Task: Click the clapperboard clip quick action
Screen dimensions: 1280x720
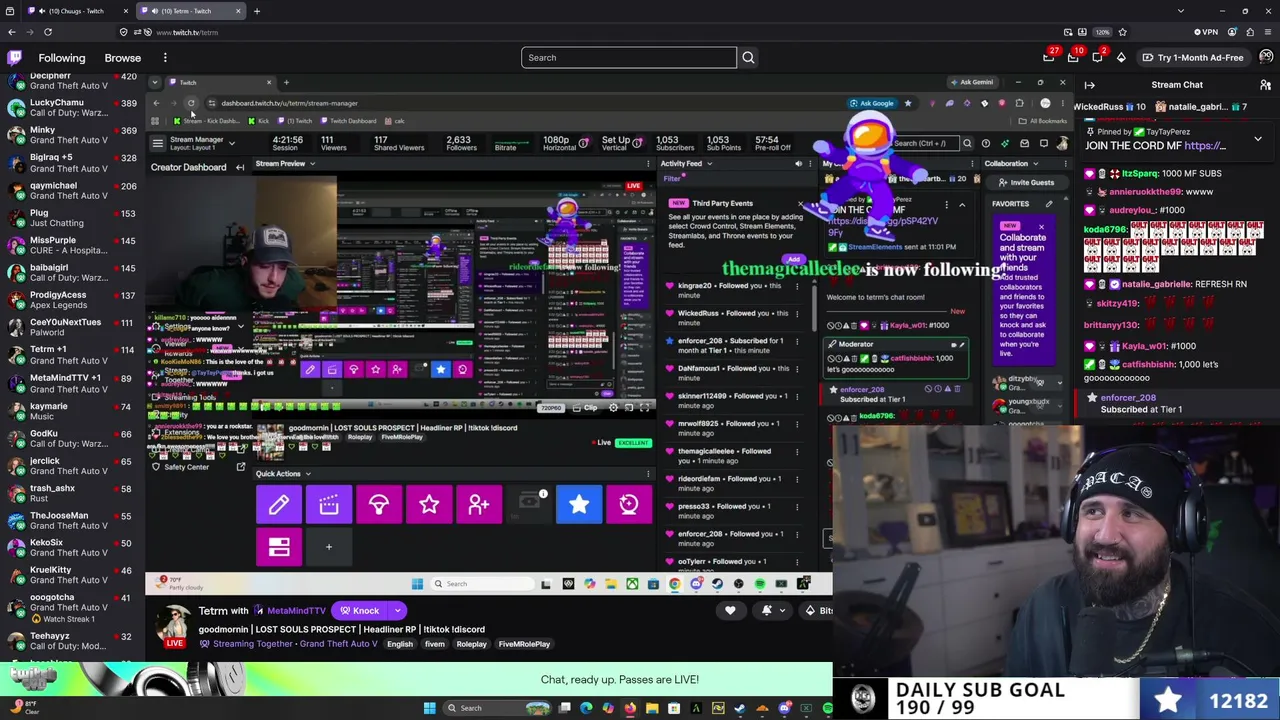Action: (x=329, y=505)
